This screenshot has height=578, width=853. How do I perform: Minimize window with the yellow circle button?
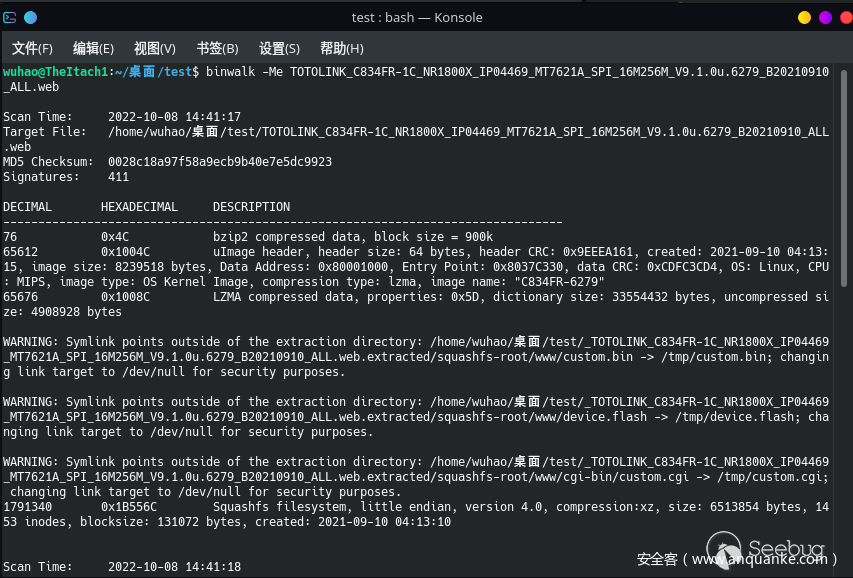[804, 17]
